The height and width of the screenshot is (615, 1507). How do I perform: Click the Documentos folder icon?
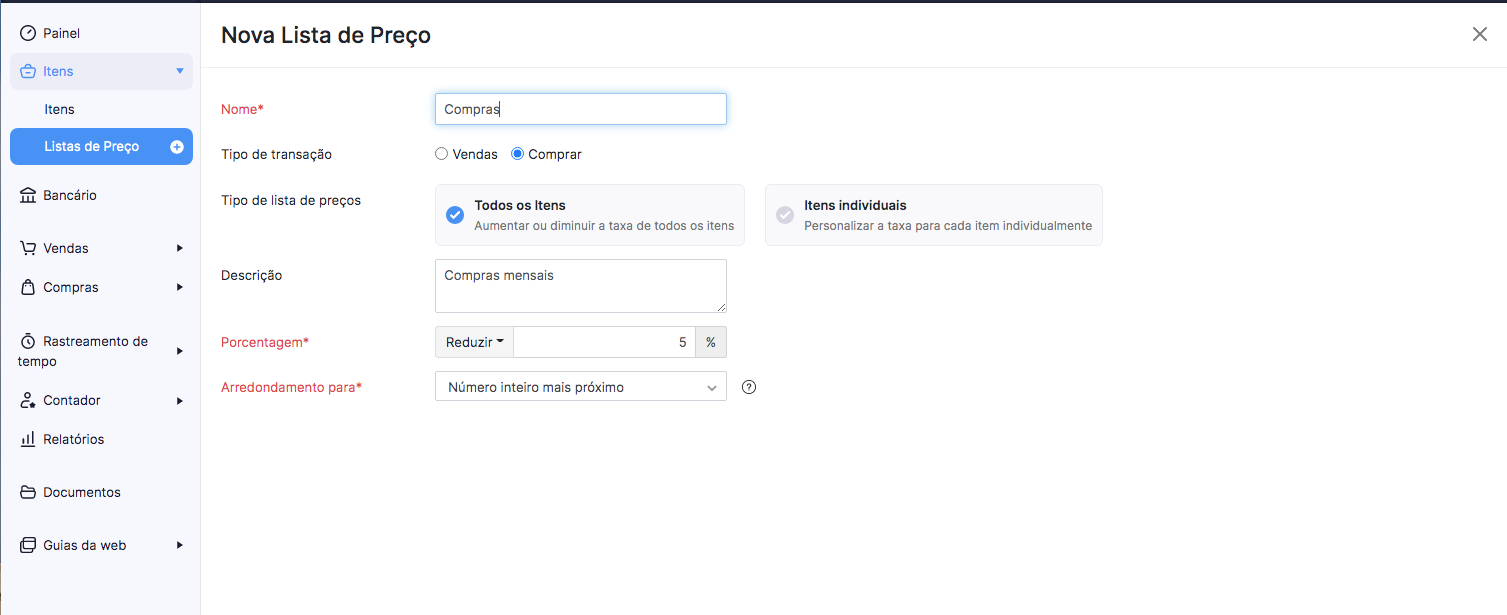coord(28,492)
